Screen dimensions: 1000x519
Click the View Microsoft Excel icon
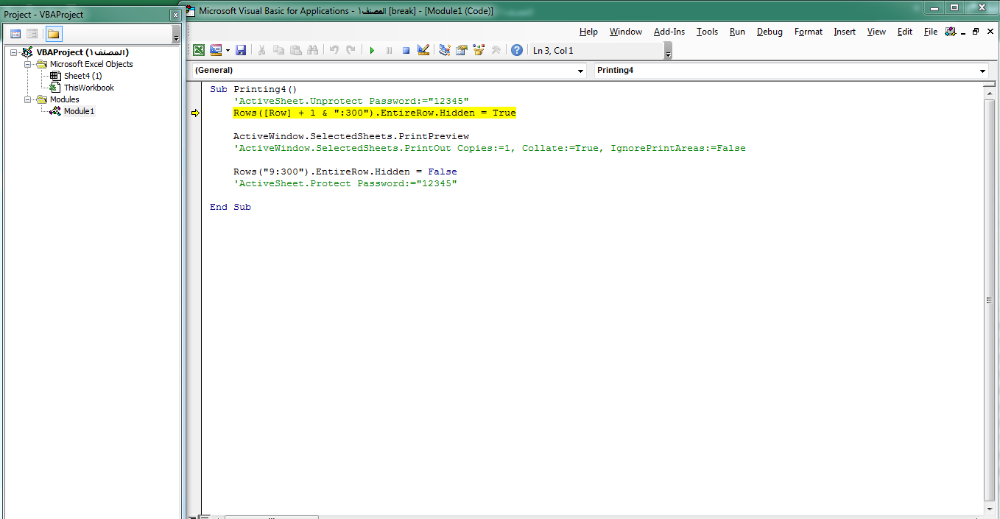199,50
